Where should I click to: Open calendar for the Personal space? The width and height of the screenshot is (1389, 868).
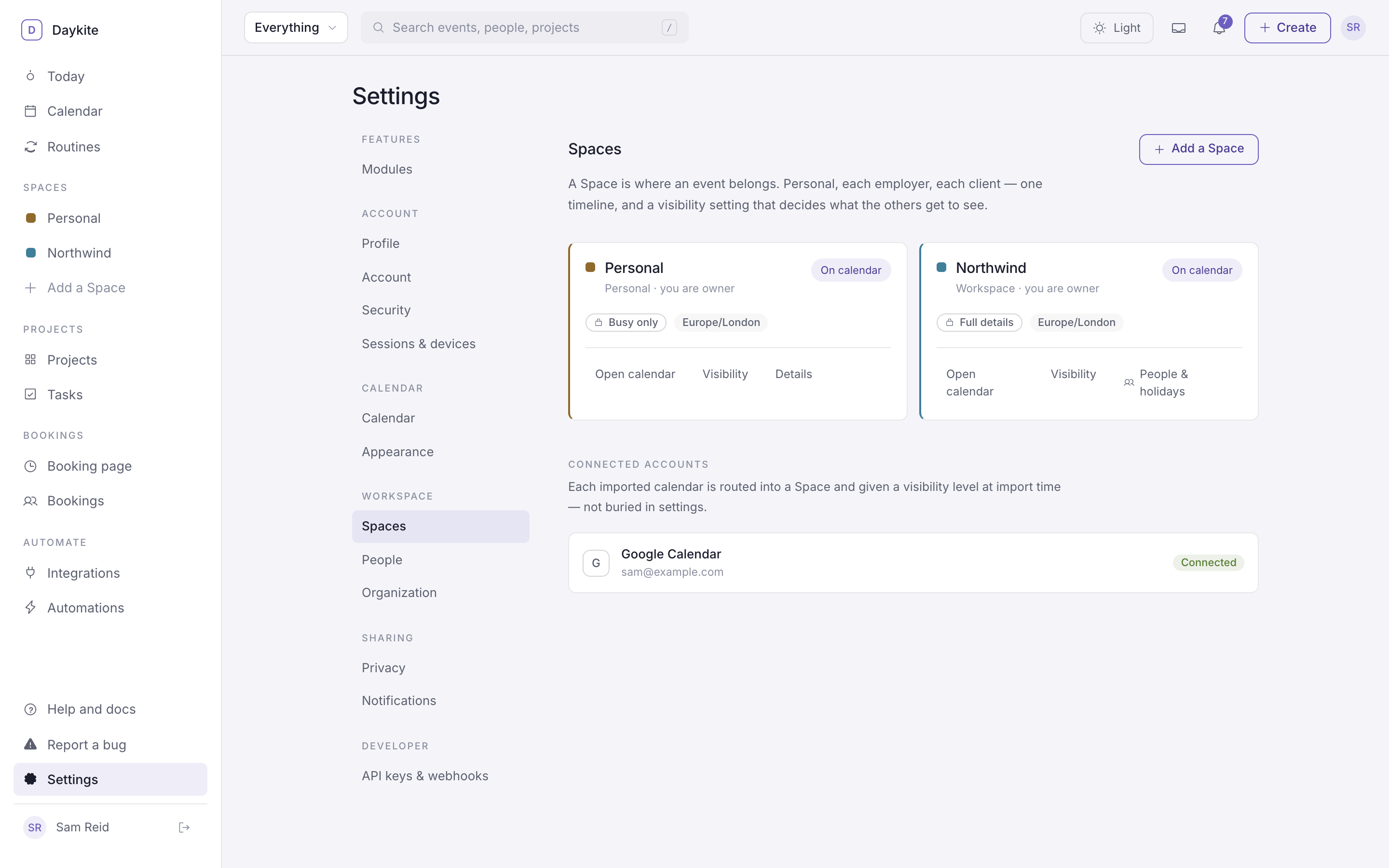(x=635, y=374)
